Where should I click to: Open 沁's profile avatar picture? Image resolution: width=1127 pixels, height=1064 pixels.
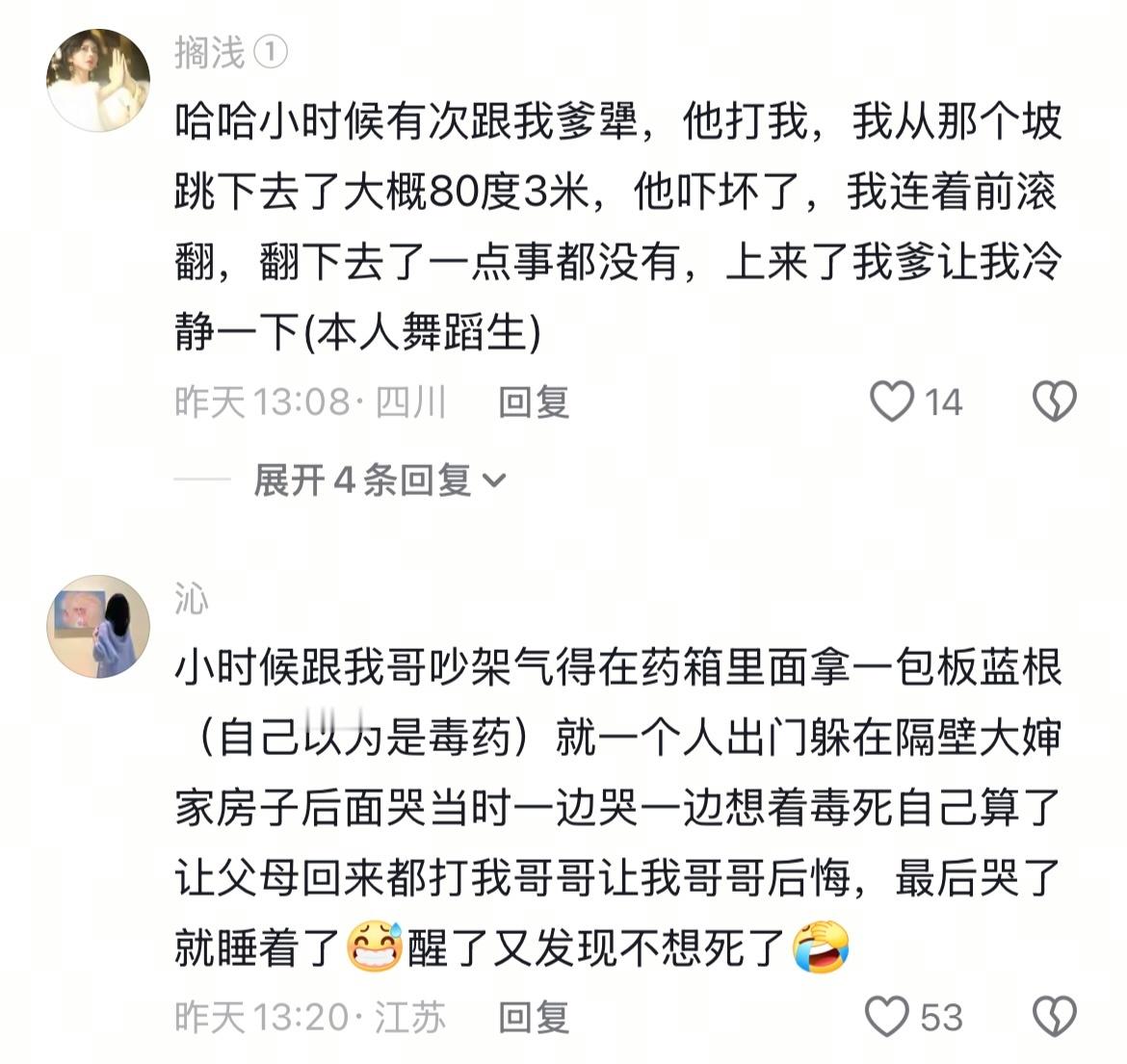click(98, 626)
